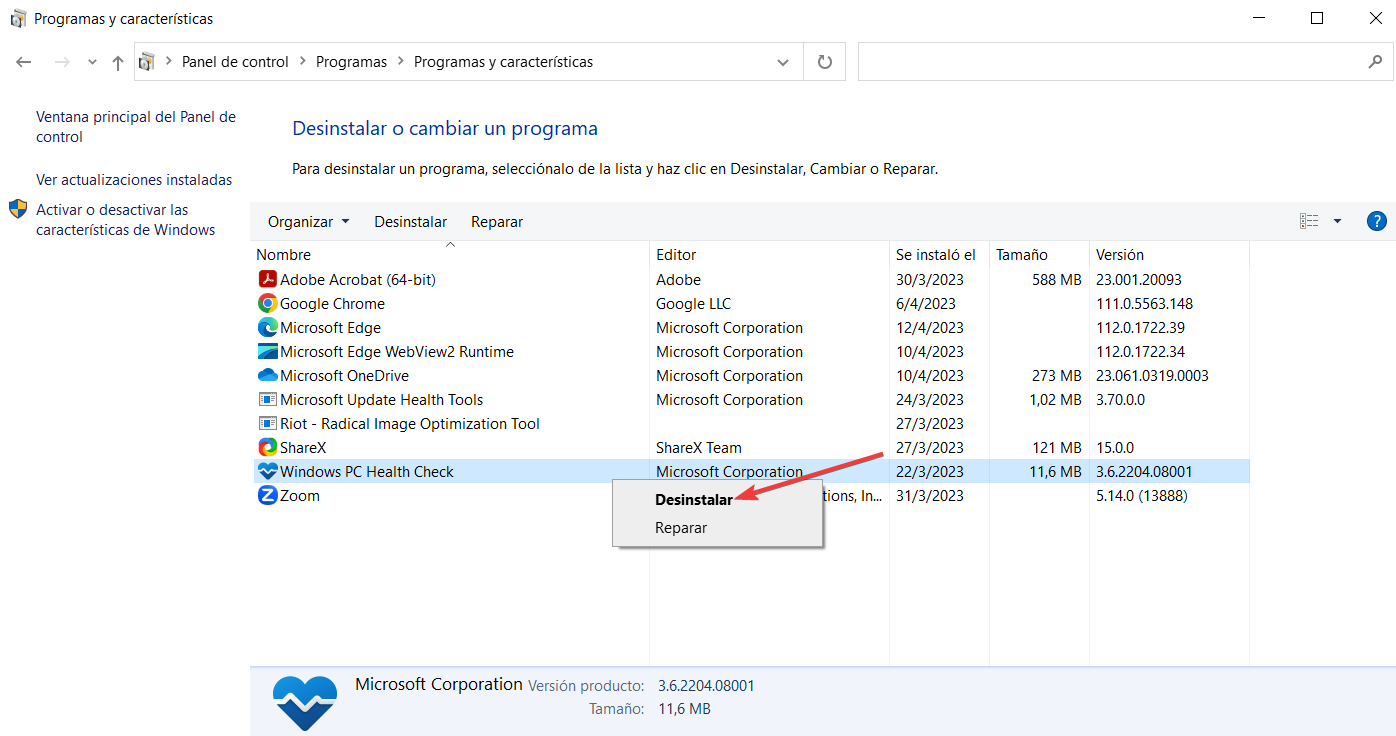Screen dimensions: 1396x736
Task: Click the Microsoft OneDrive cloud icon
Action: [x=267, y=376]
